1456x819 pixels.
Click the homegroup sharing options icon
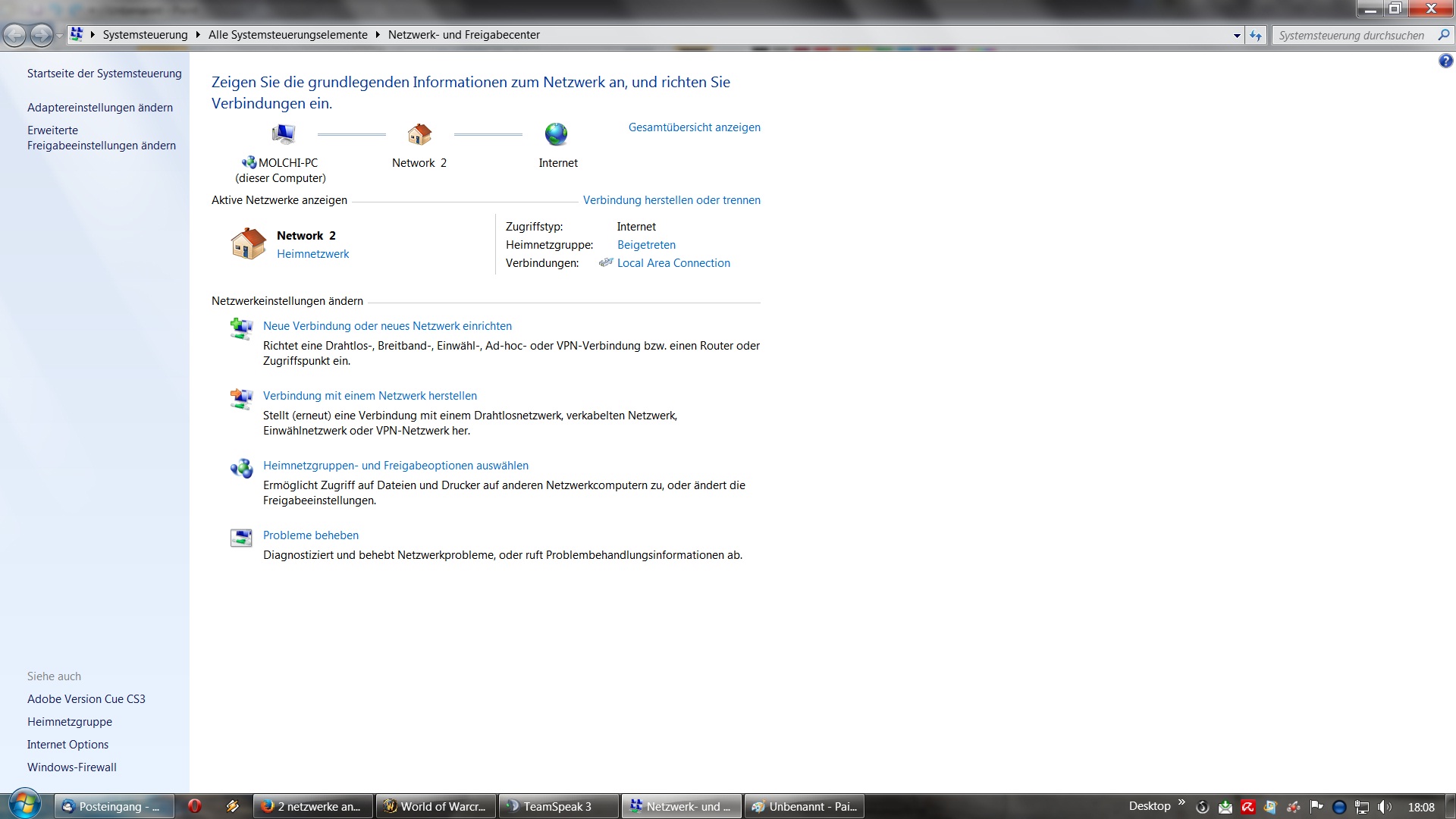(241, 468)
